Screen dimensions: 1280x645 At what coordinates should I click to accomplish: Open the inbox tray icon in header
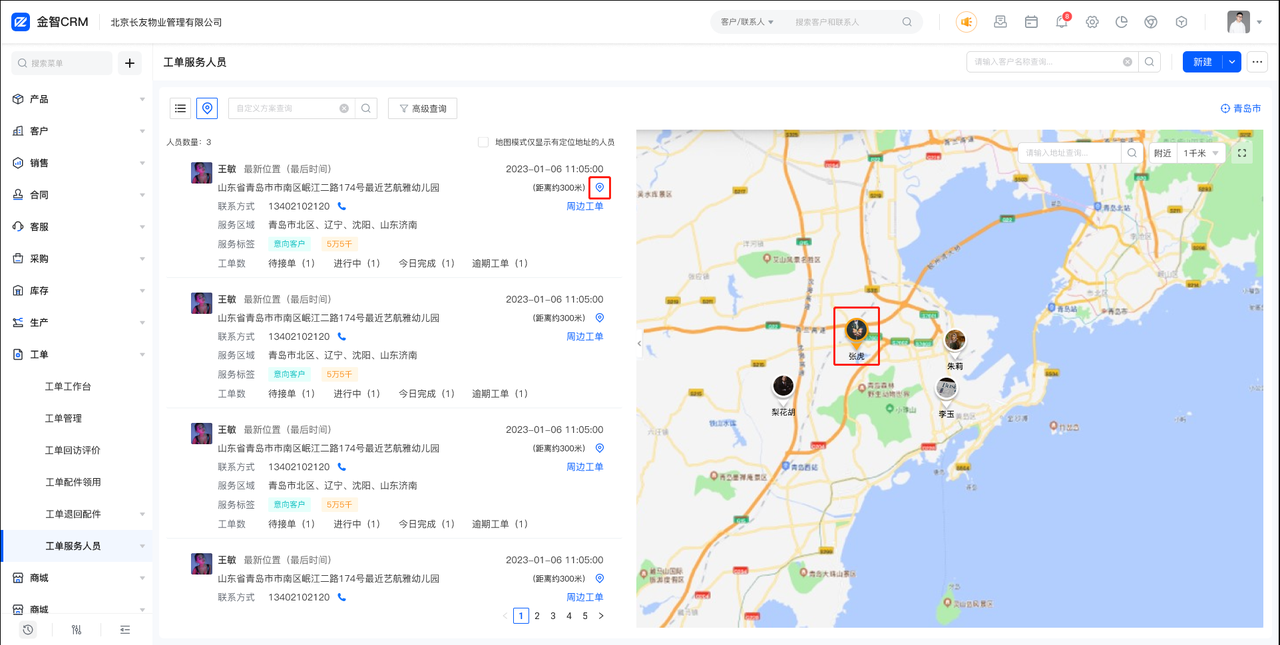1000,22
